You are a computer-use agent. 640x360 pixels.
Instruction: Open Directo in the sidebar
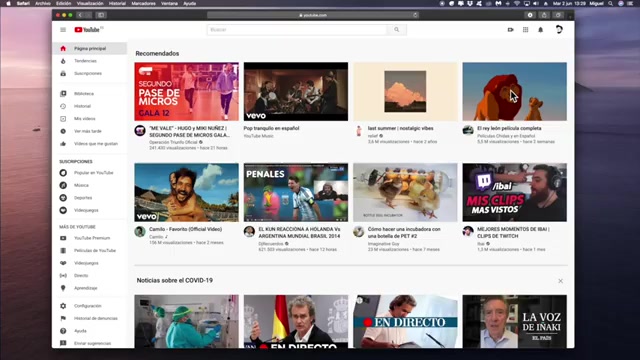(x=89, y=276)
